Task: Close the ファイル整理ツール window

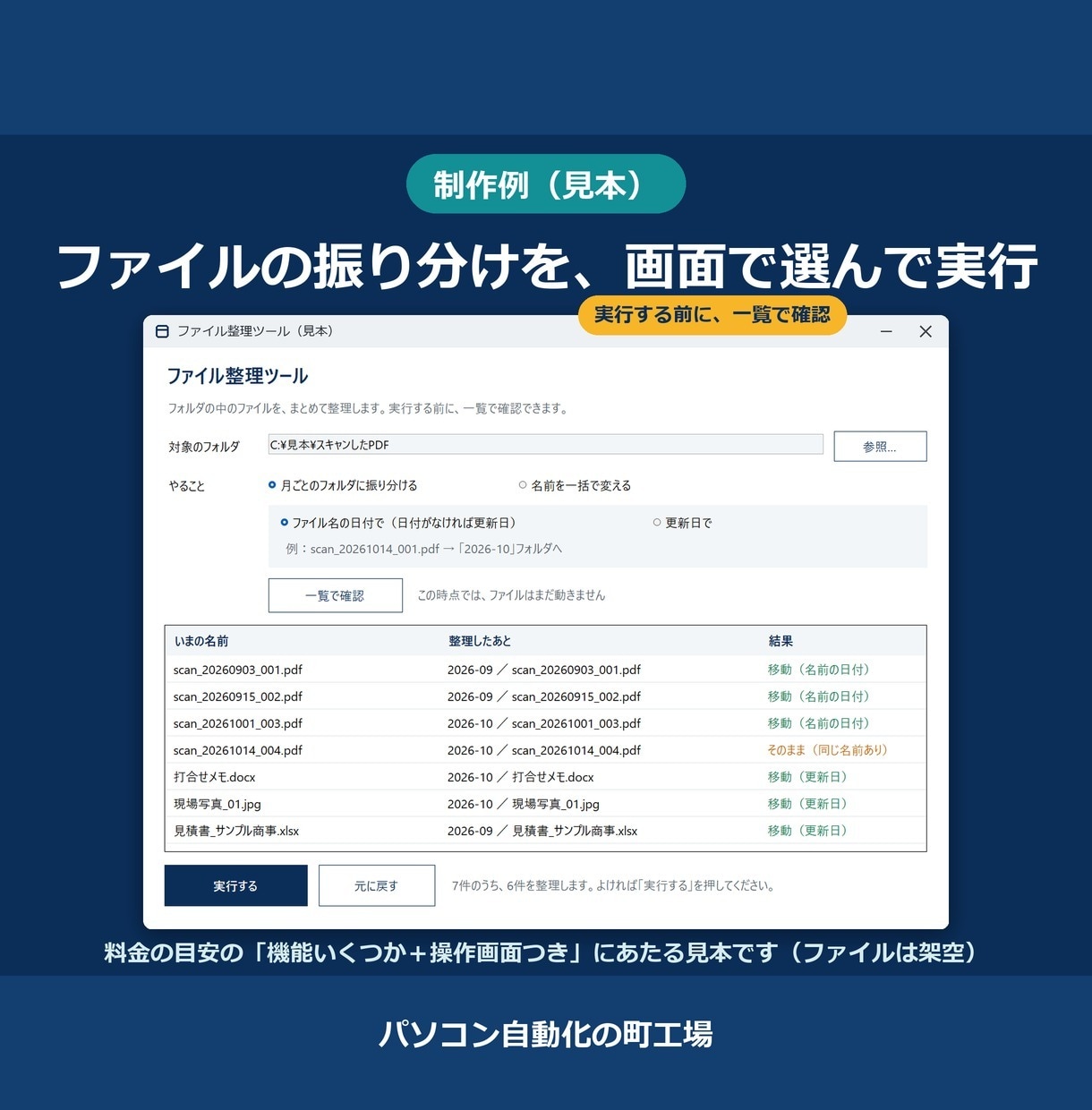Action: 926,331
